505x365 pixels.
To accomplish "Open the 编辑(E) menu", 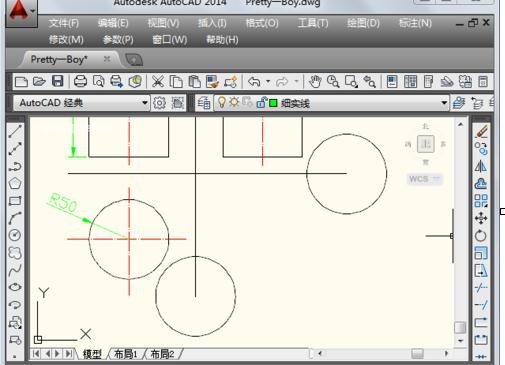I will click(x=113, y=23).
